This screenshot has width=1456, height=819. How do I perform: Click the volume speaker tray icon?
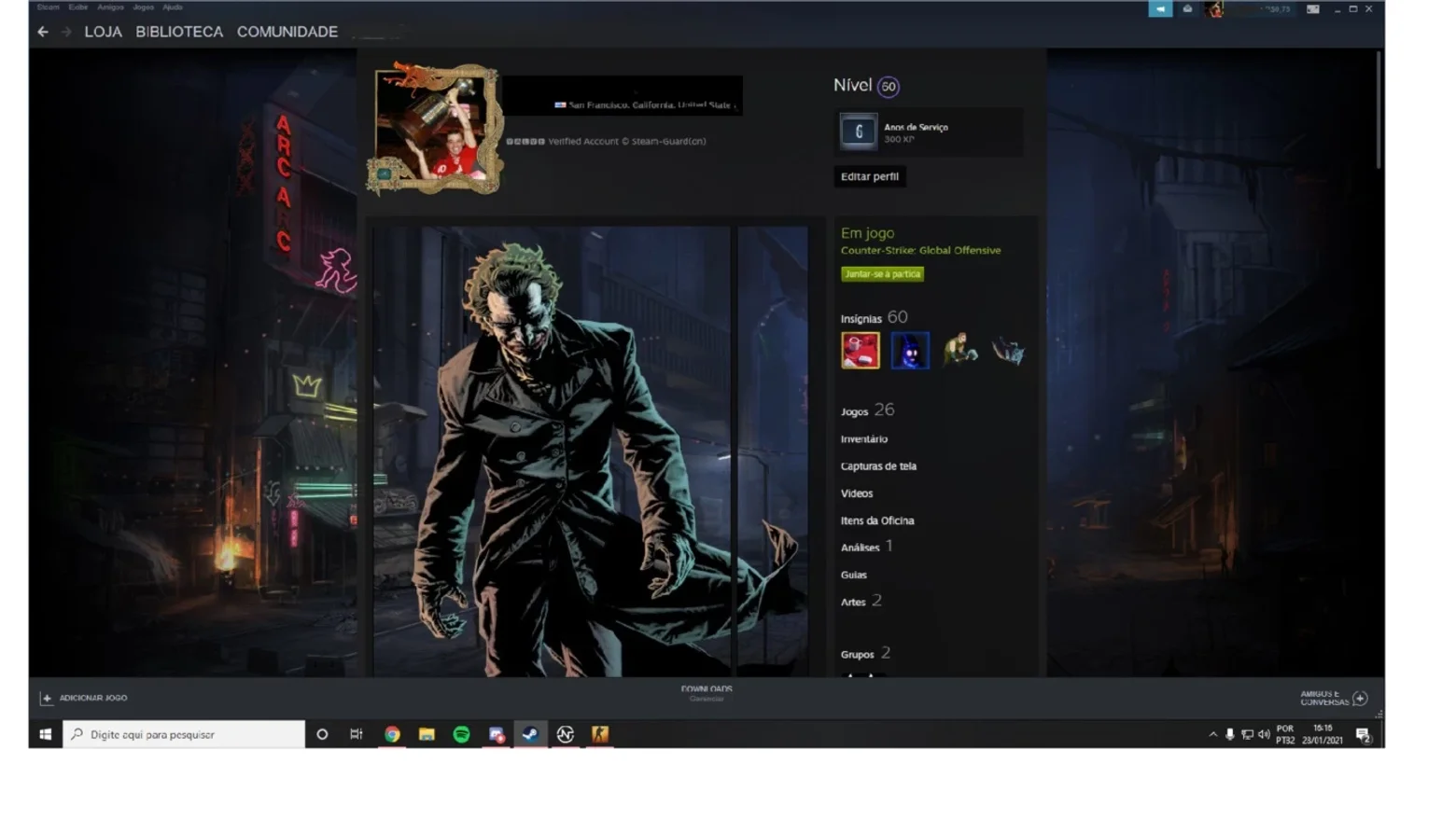(x=1264, y=734)
